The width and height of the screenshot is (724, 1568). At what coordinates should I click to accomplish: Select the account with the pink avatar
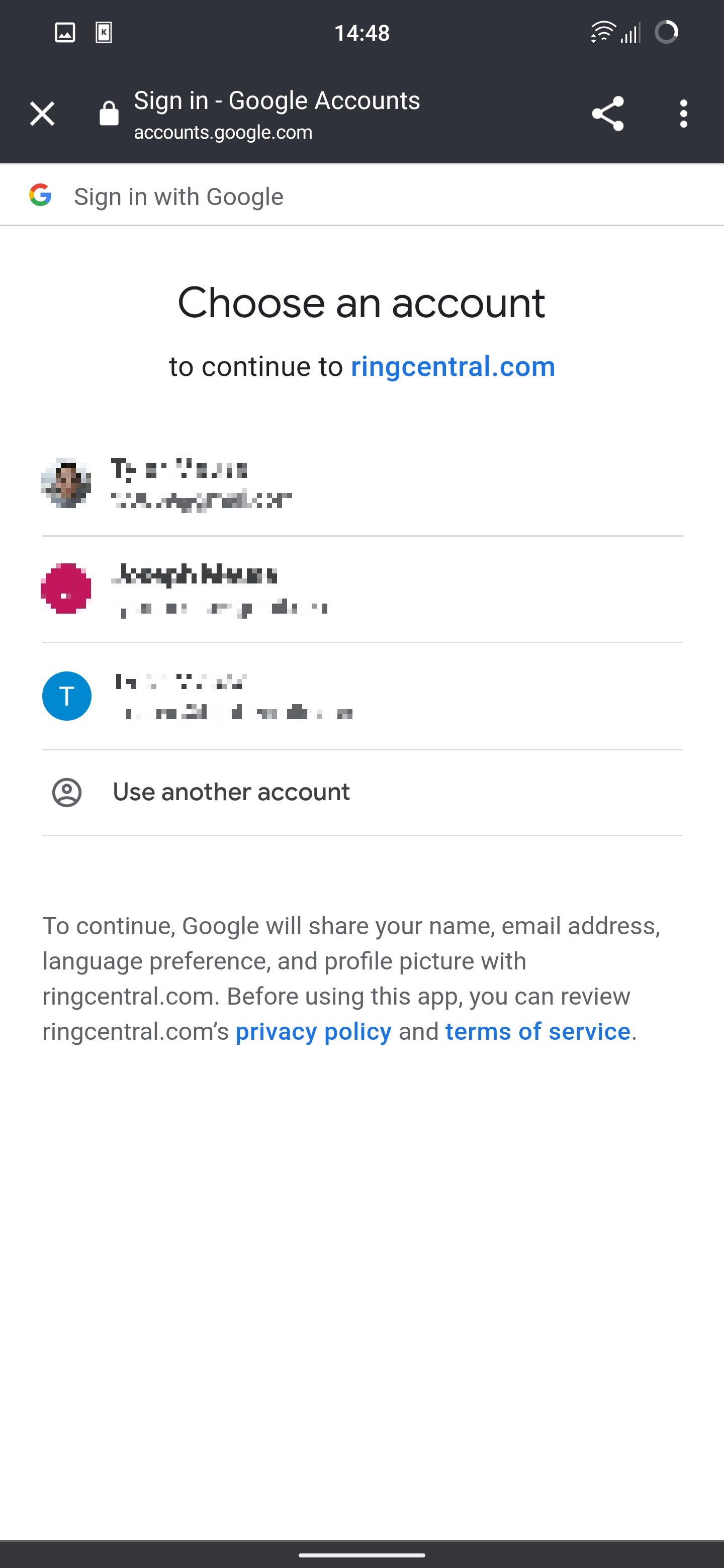[x=361, y=589]
